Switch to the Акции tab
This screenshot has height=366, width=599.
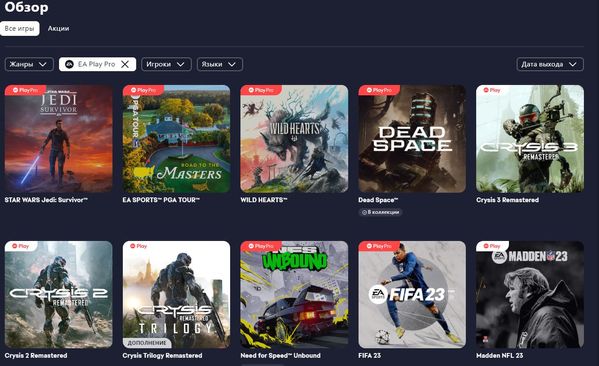pyautogui.click(x=58, y=28)
